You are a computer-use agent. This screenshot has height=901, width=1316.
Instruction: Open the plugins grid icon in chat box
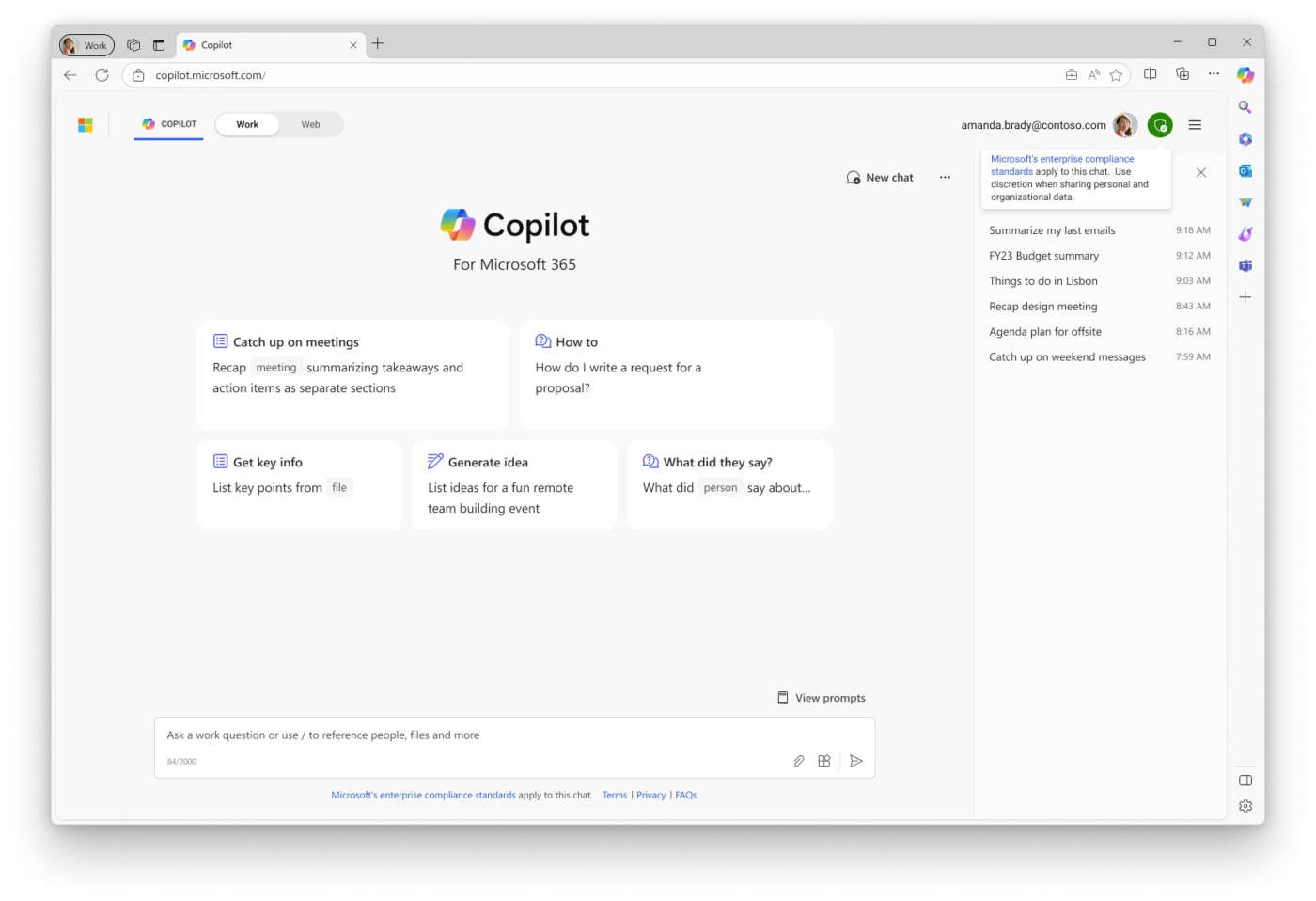[x=824, y=761]
